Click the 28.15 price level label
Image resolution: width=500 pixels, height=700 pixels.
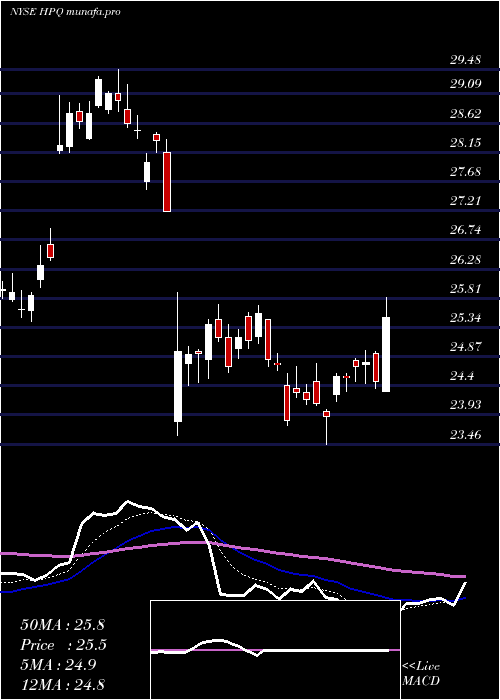[465, 143]
